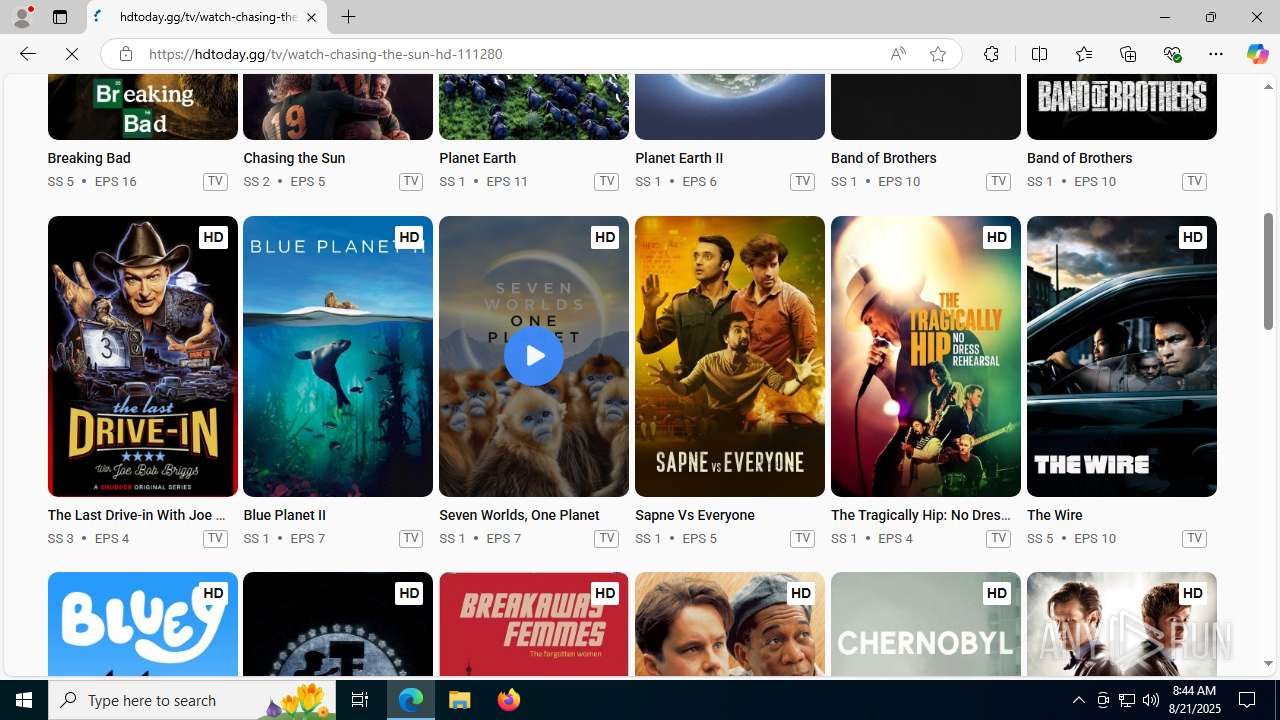
Task: Go back to the previous page
Action: coord(27,54)
